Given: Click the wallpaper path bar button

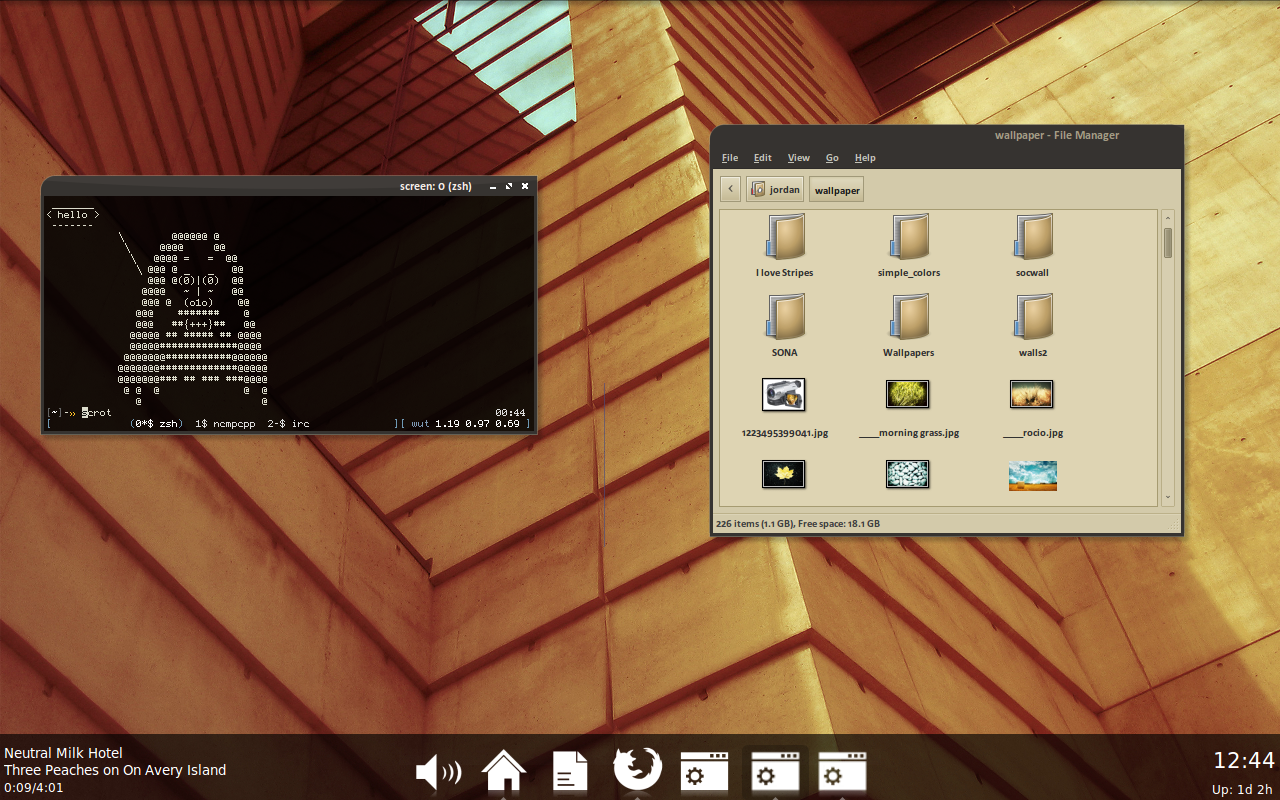Looking at the screenshot, I should [836, 190].
